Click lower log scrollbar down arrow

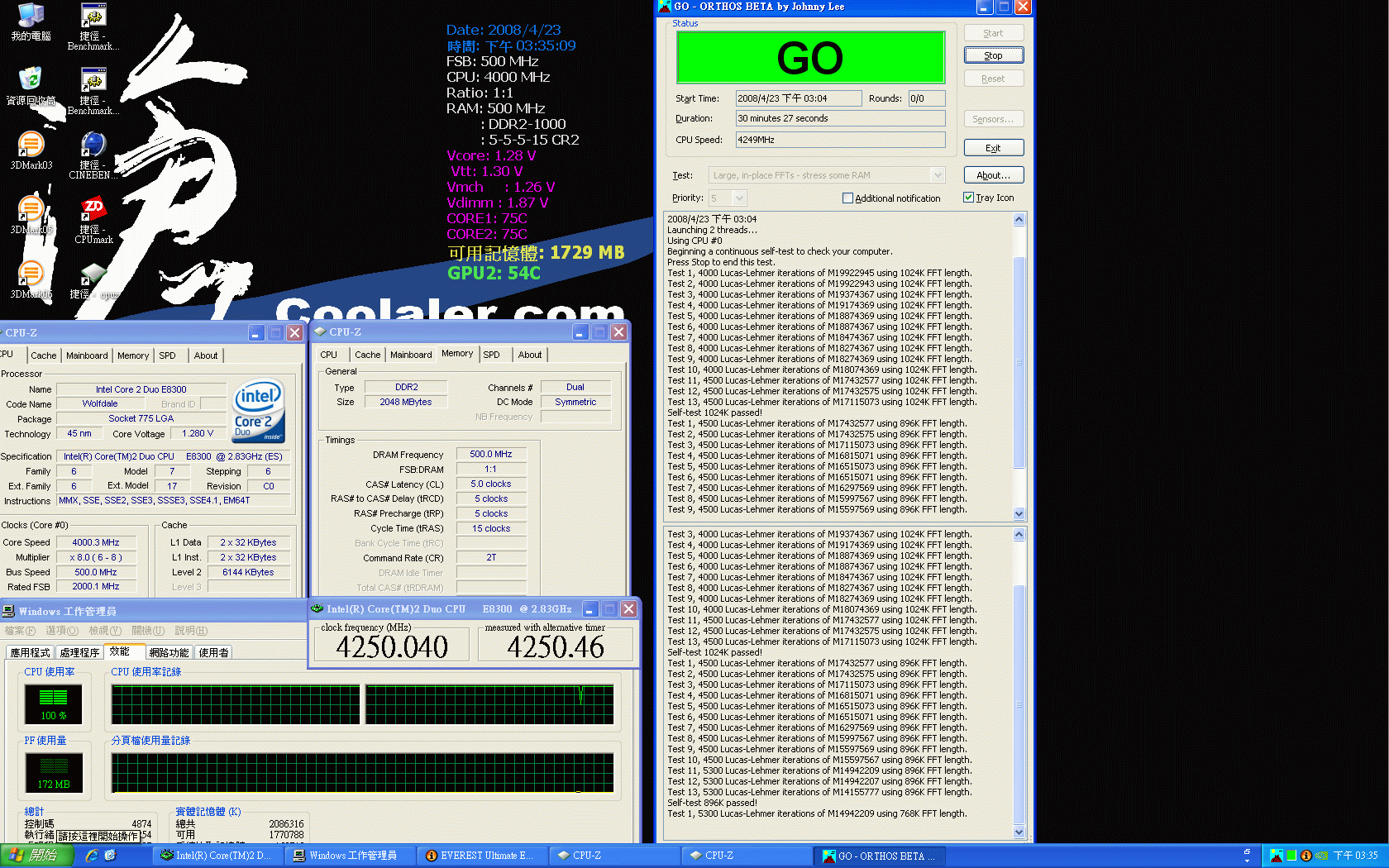point(1019,832)
